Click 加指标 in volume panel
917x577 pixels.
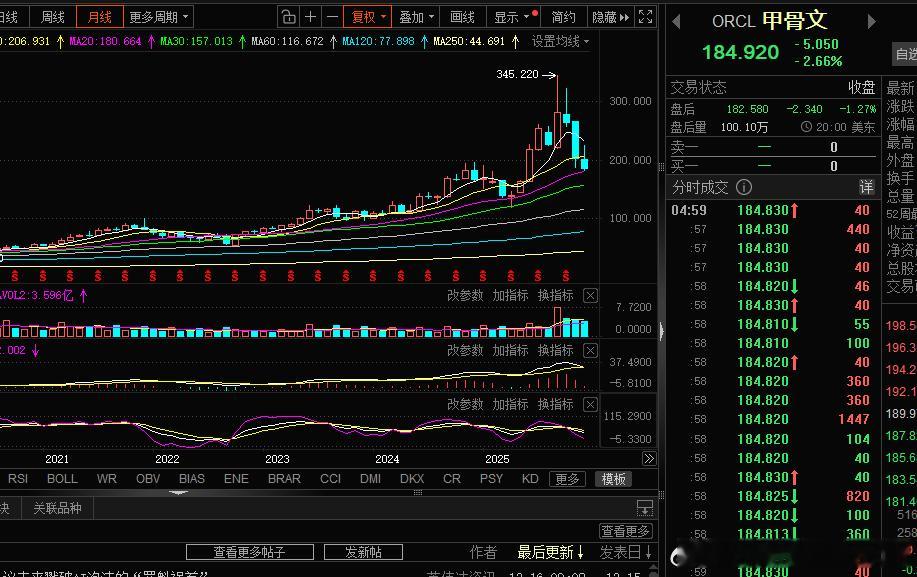510,295
